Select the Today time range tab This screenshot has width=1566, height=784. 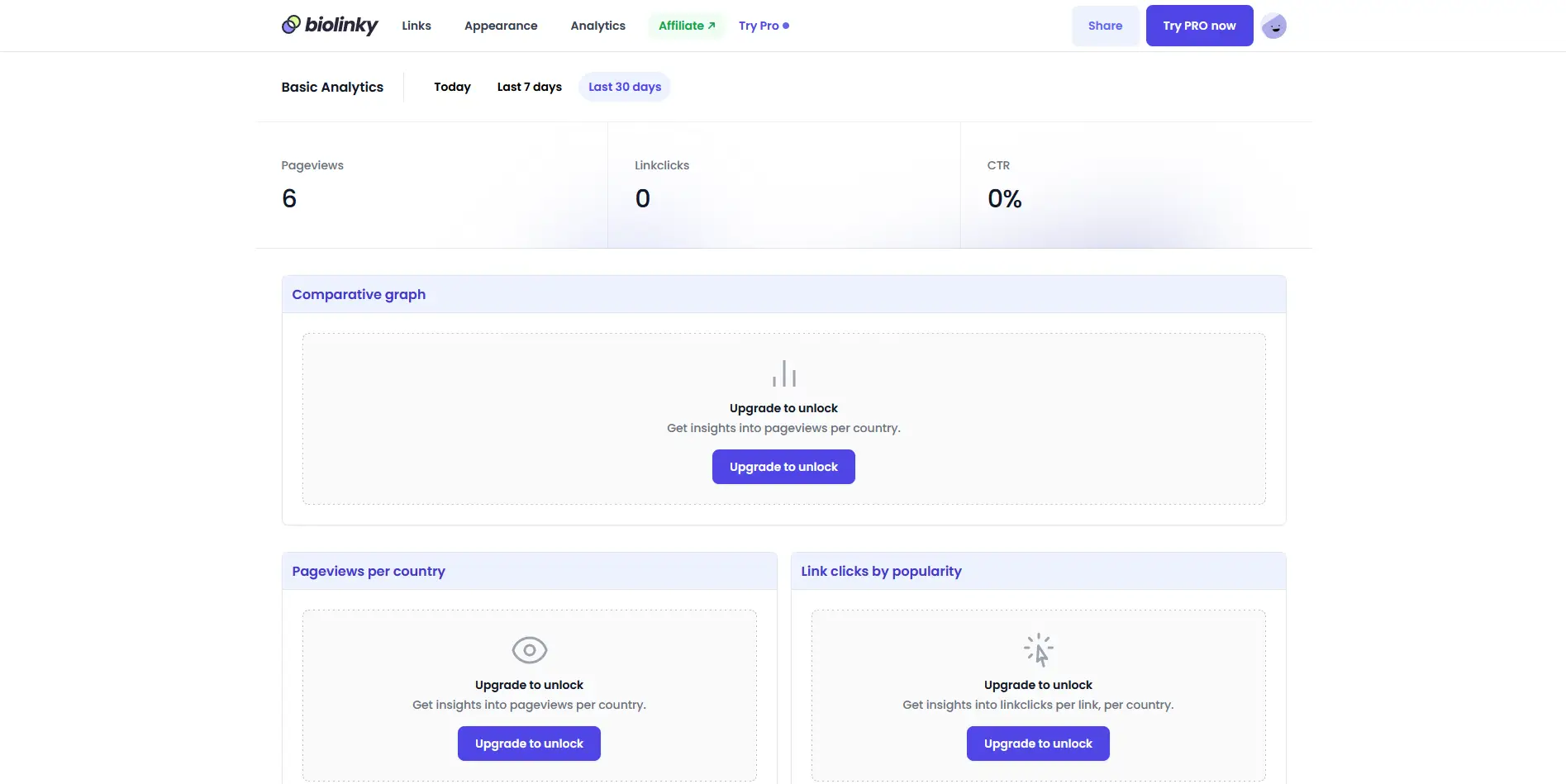[452, 87]
